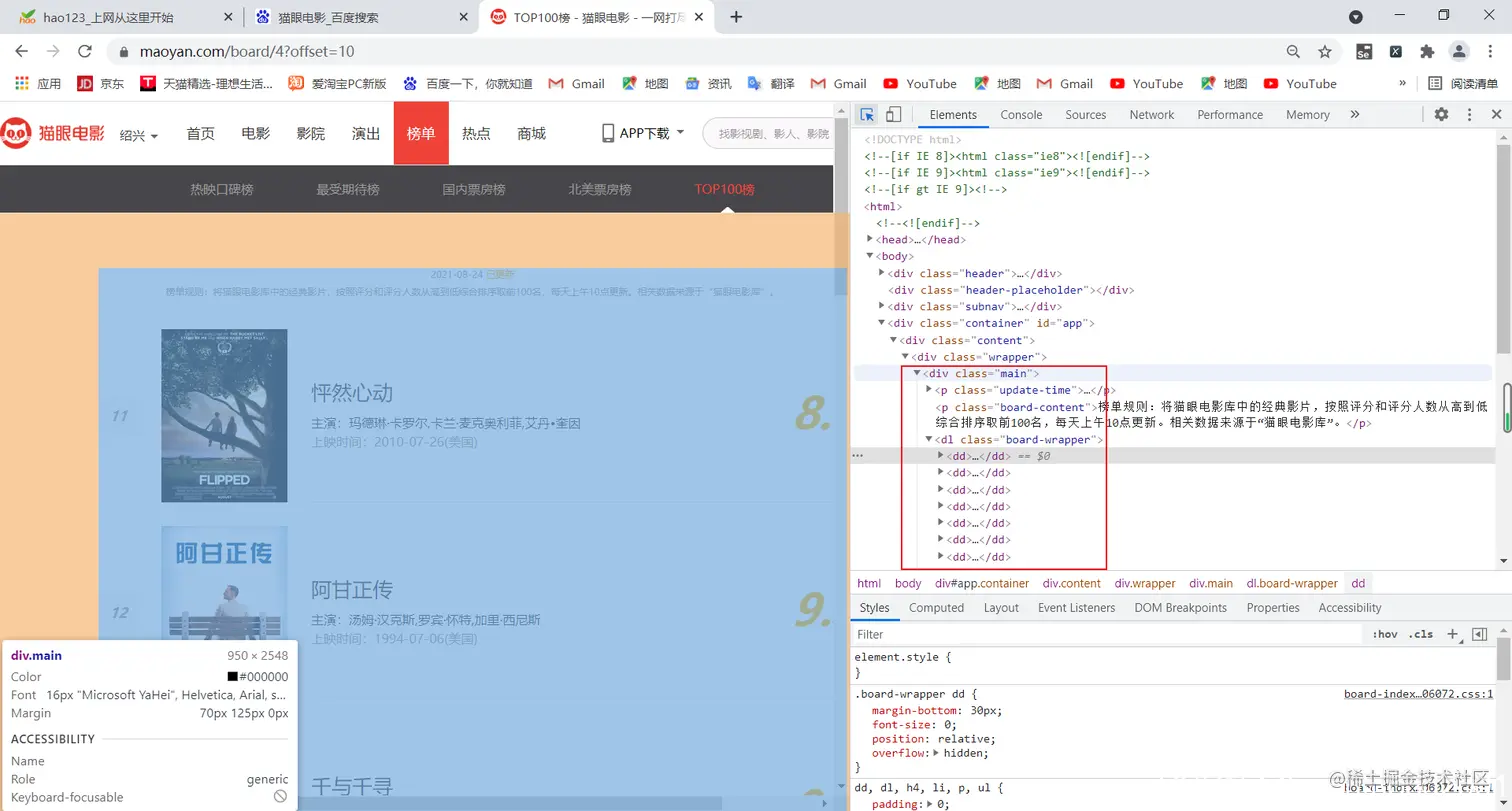This screenshot has width=1512, height=811.
Task: Switch to the Computed styles pane
Action: (936, 608)
